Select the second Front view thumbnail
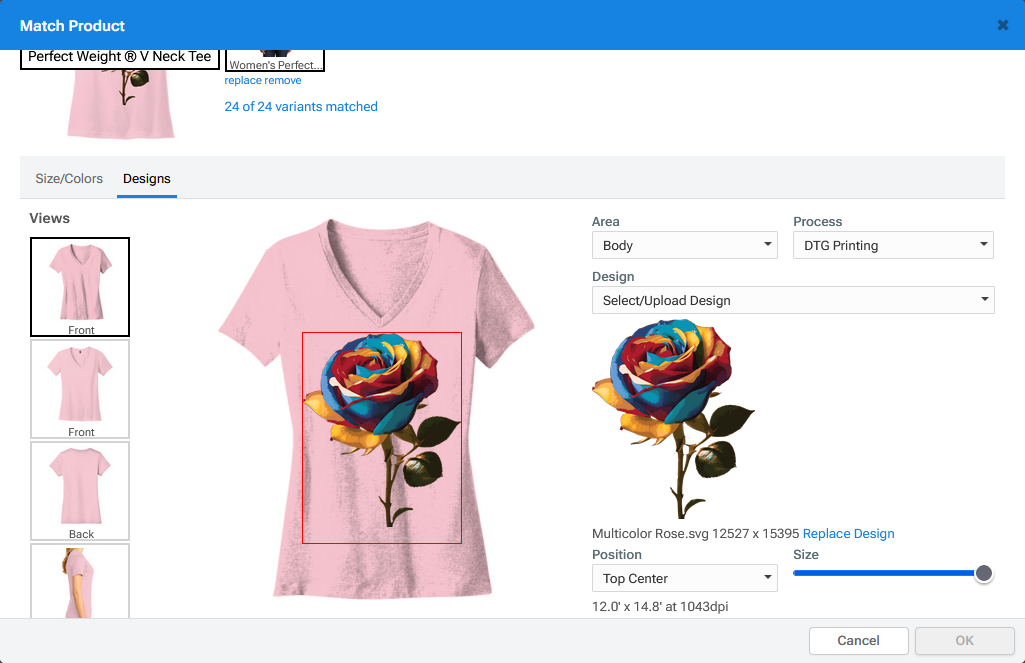1025x663 pixels. click(80, 388)
